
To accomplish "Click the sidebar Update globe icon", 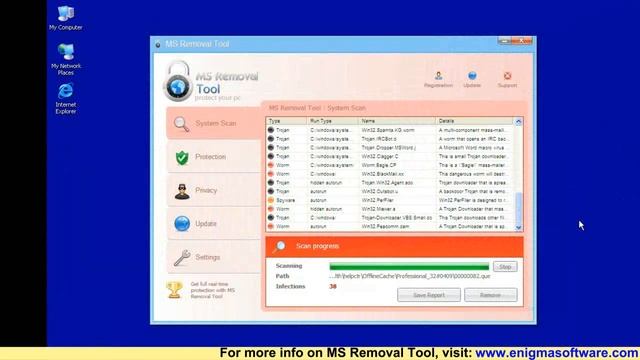I will click(x=182, y=224).
